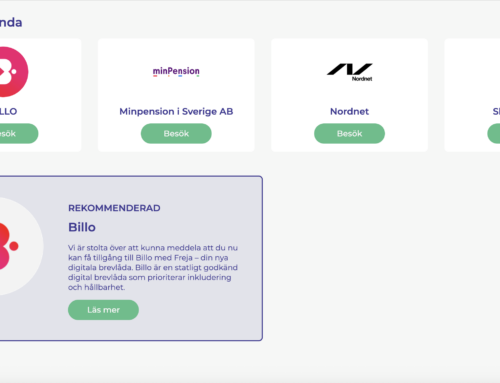Viewport: 500px width, 383px height.
Task: Click the partially visible Billo Besök button
Action: pos(19,134)
